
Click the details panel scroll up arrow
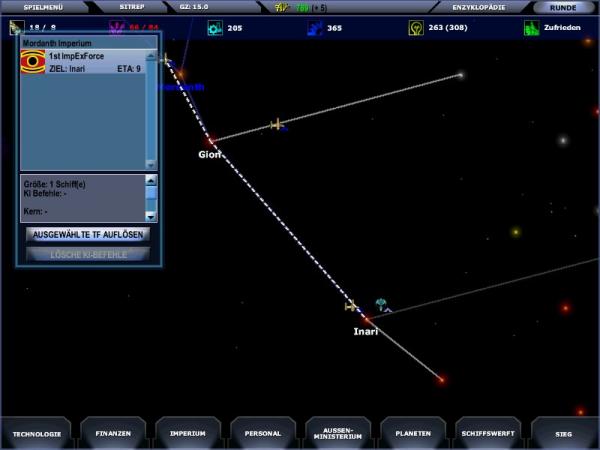151,180
